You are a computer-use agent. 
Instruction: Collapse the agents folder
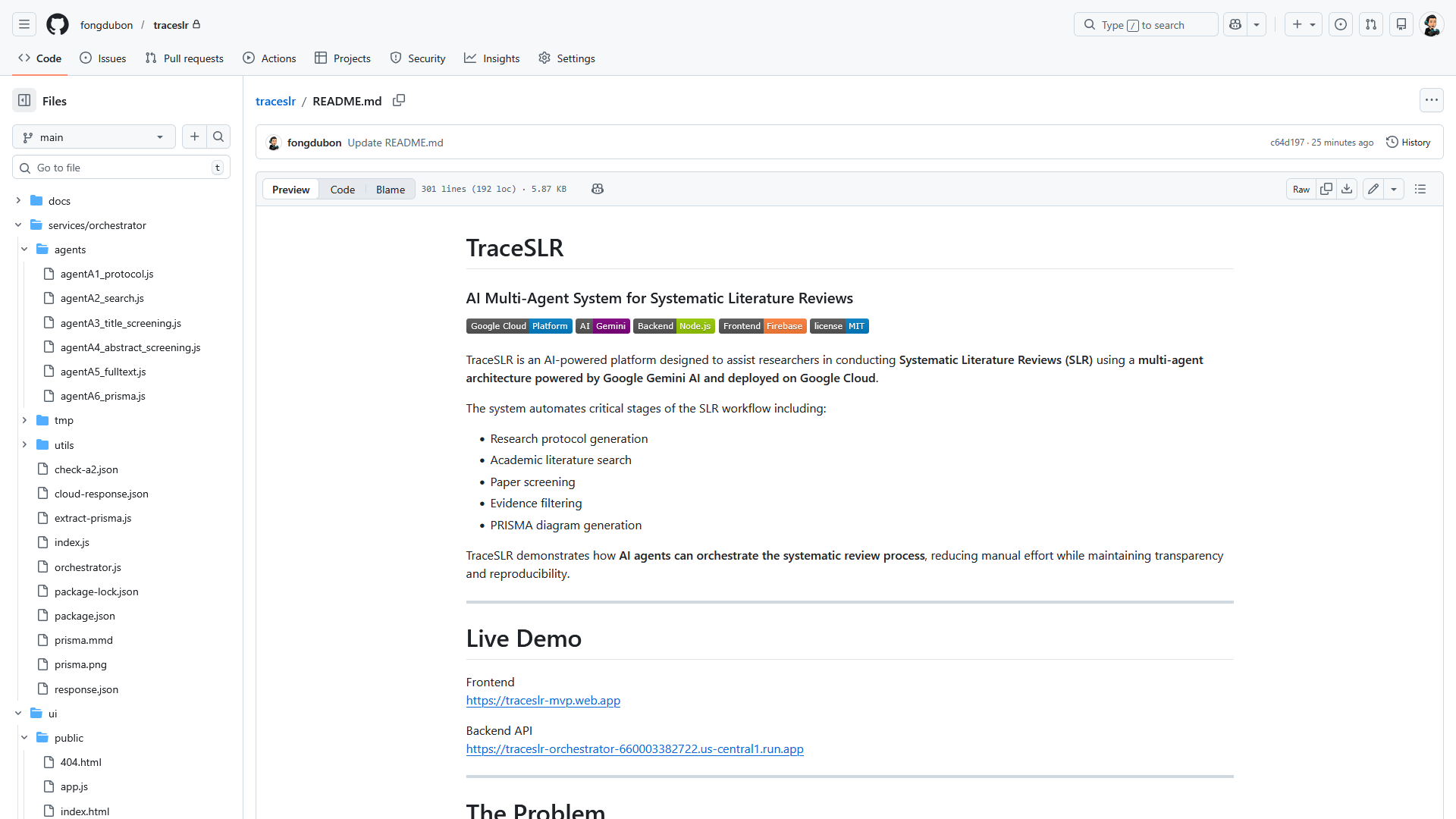24,249
